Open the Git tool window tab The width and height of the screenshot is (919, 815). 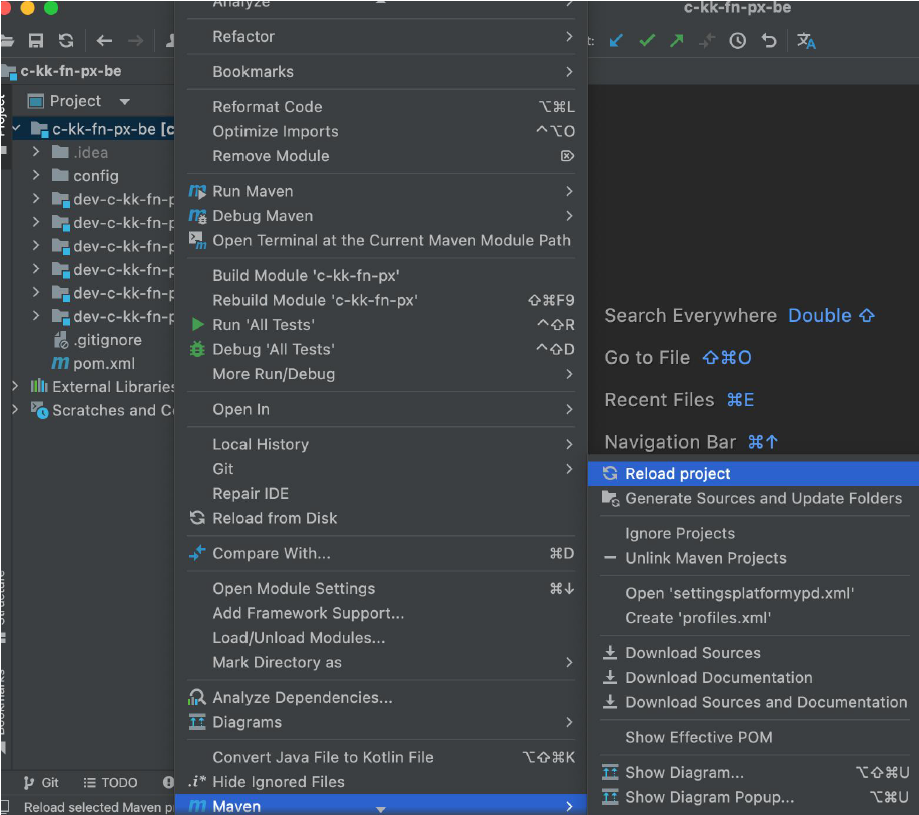(x=41, y=782)
